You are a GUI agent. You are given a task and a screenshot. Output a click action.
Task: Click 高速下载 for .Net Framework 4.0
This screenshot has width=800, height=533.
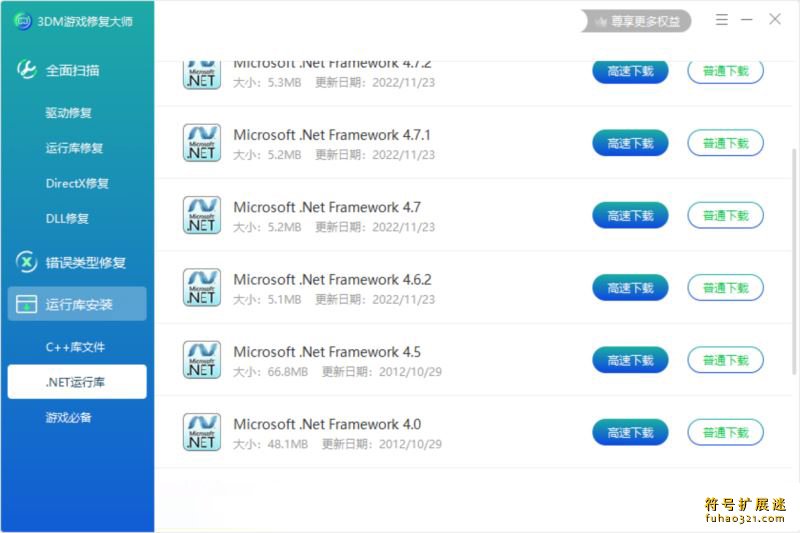(630, 433)
